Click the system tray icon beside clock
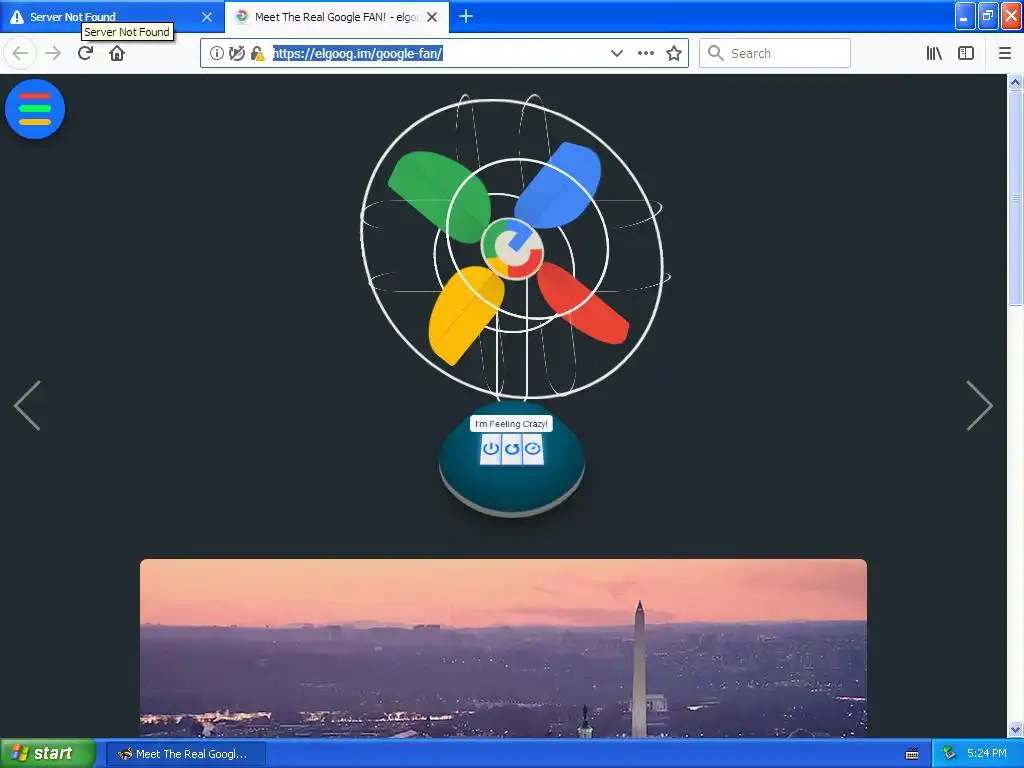 coord(950,753)
